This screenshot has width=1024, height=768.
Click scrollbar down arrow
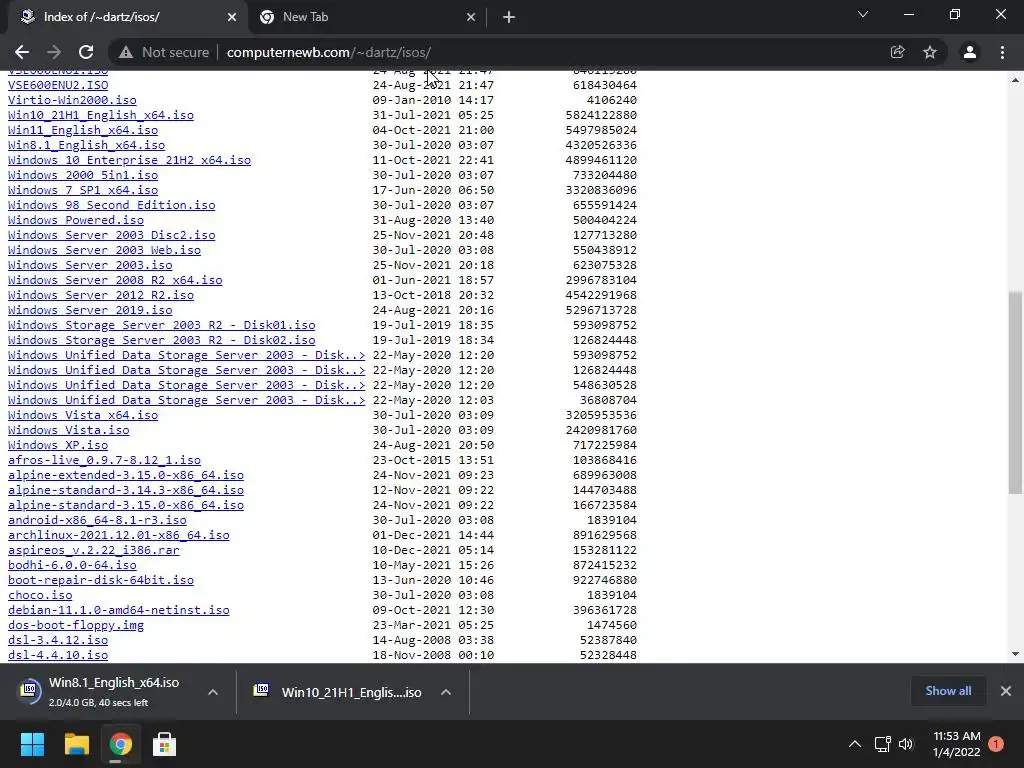1015,654
